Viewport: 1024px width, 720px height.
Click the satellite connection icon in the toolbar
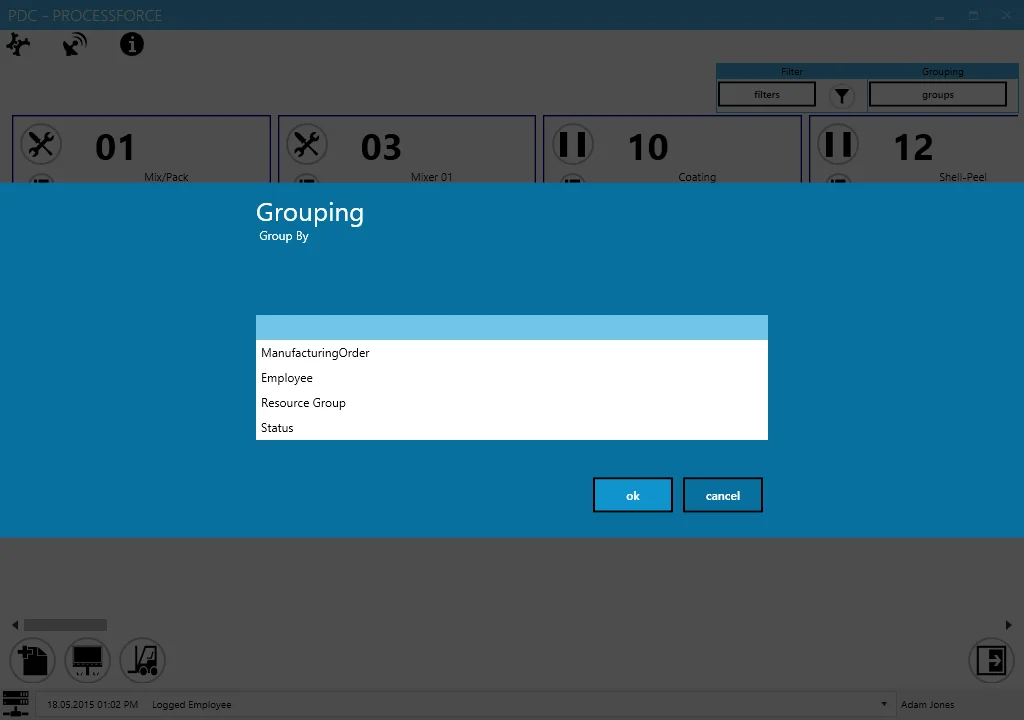[x=73, y=44]
